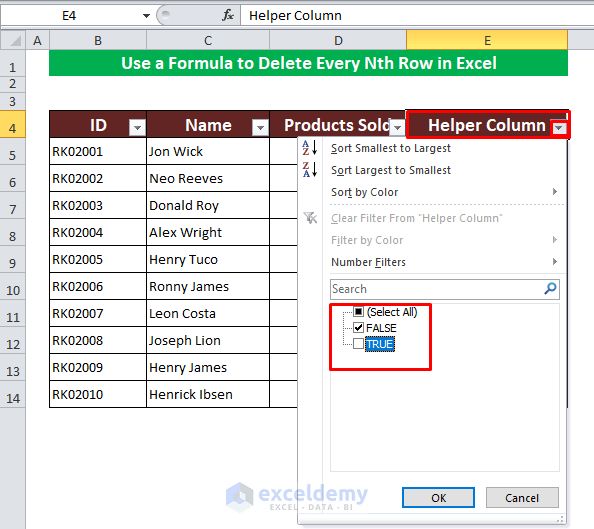
Task: Select the cell containing Henry Tuco
Action: [208, 259]
